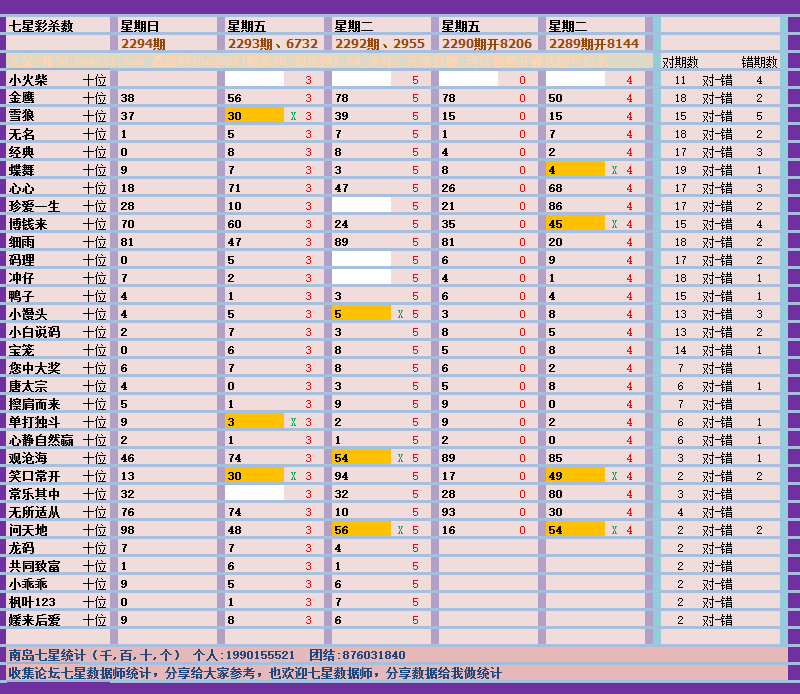Image resolution: width=800 pixels, height=694 pixels.
Task: Click the 2293期、6732 header cell
Action: click(273, 44)
